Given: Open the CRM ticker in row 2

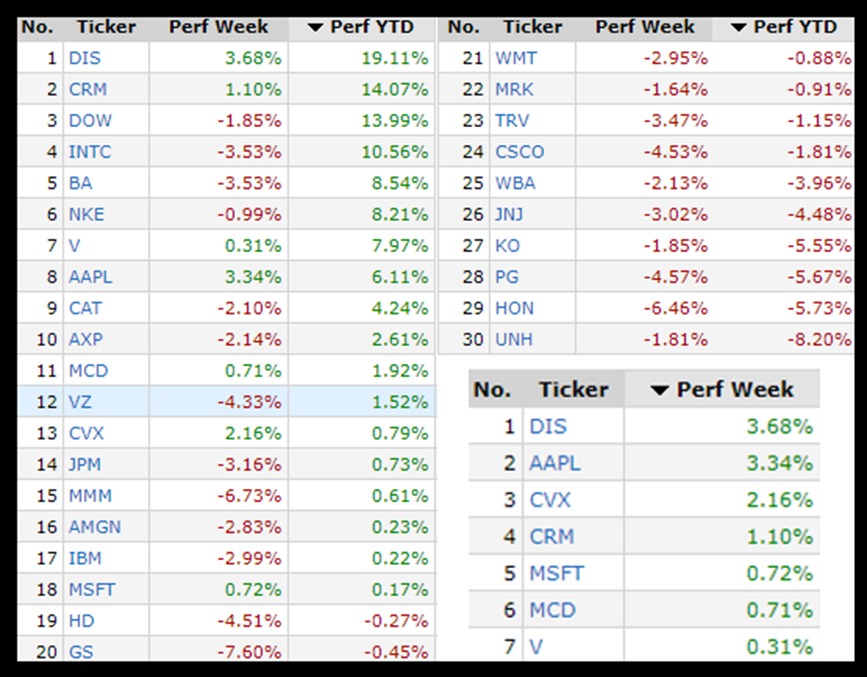Looking at the screenshot, I should 88,89.
